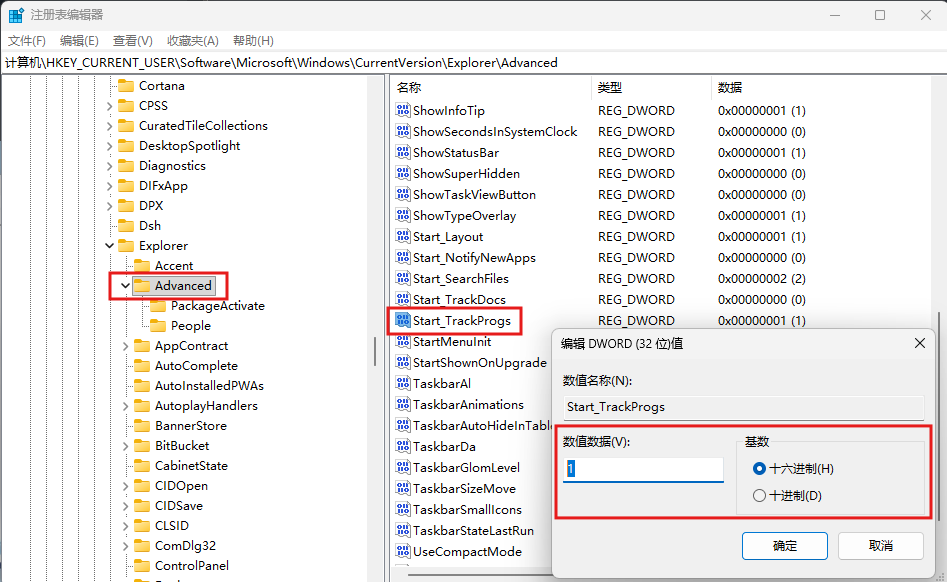
Task: Open the 查看(V) menu
Action: [x=132, y=40]
